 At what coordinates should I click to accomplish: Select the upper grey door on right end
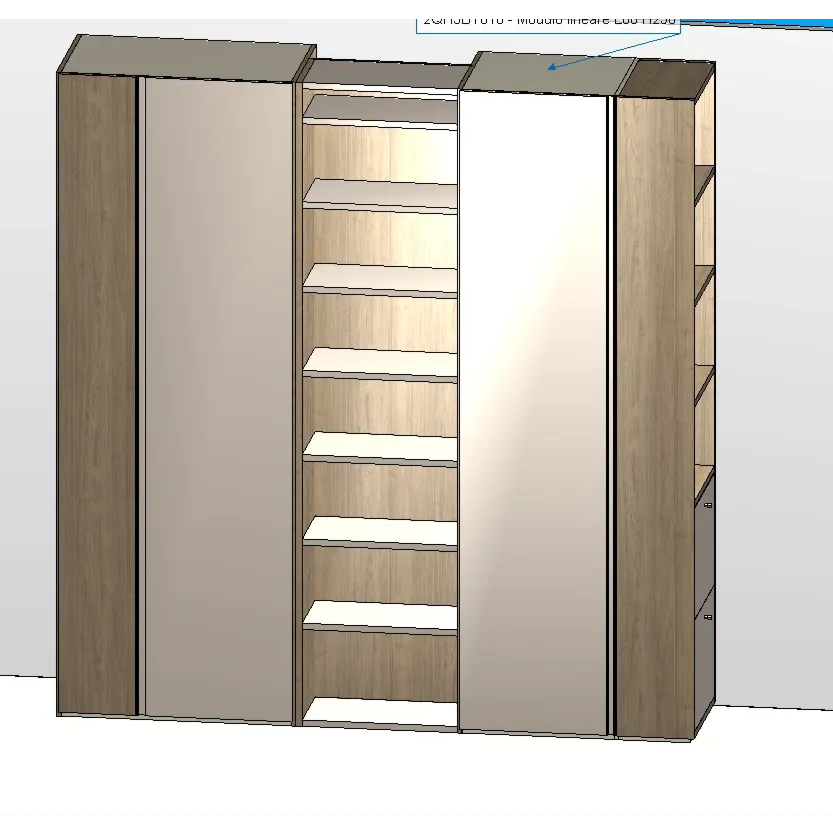704,545
